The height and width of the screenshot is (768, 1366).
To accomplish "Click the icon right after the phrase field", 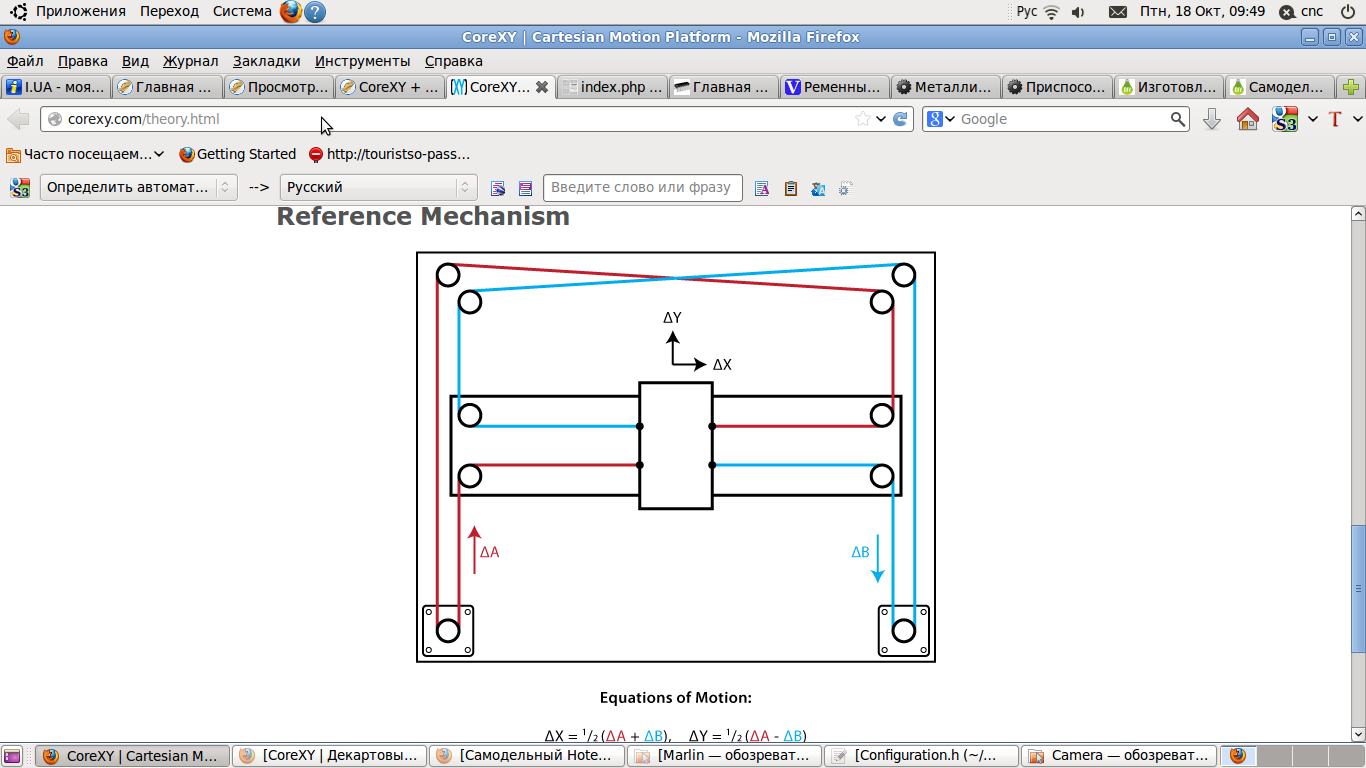I will click(x=762, y=188).
